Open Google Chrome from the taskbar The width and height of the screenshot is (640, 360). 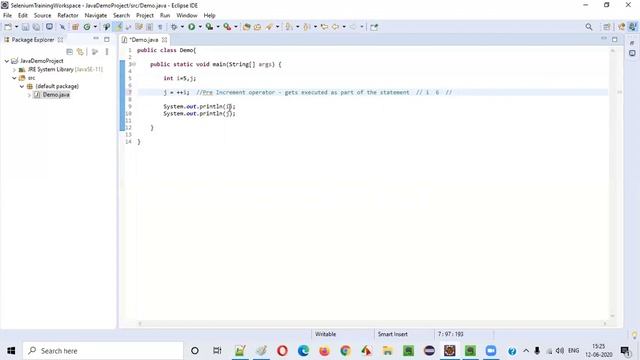click(345, 351)
